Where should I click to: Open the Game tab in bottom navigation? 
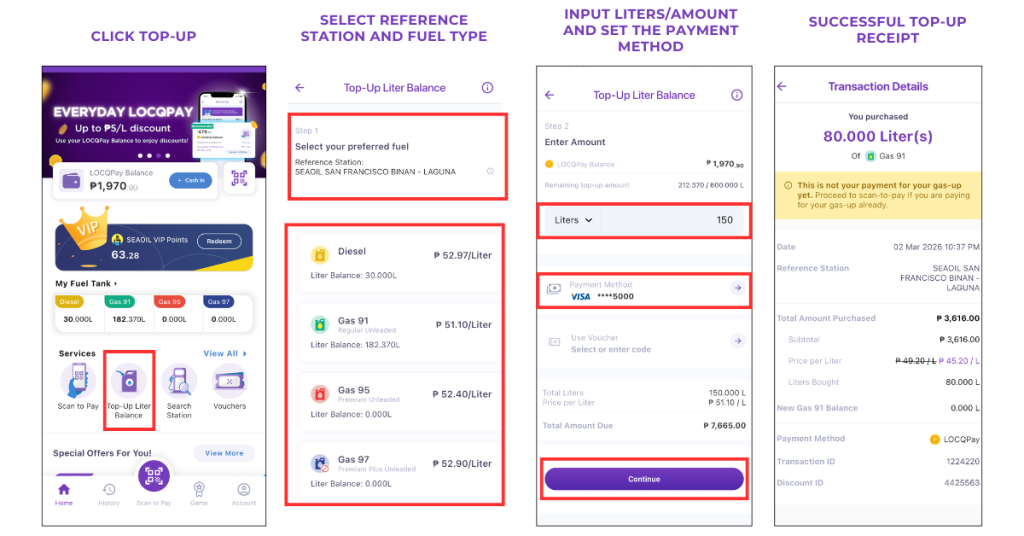click(x=199, y=493)
